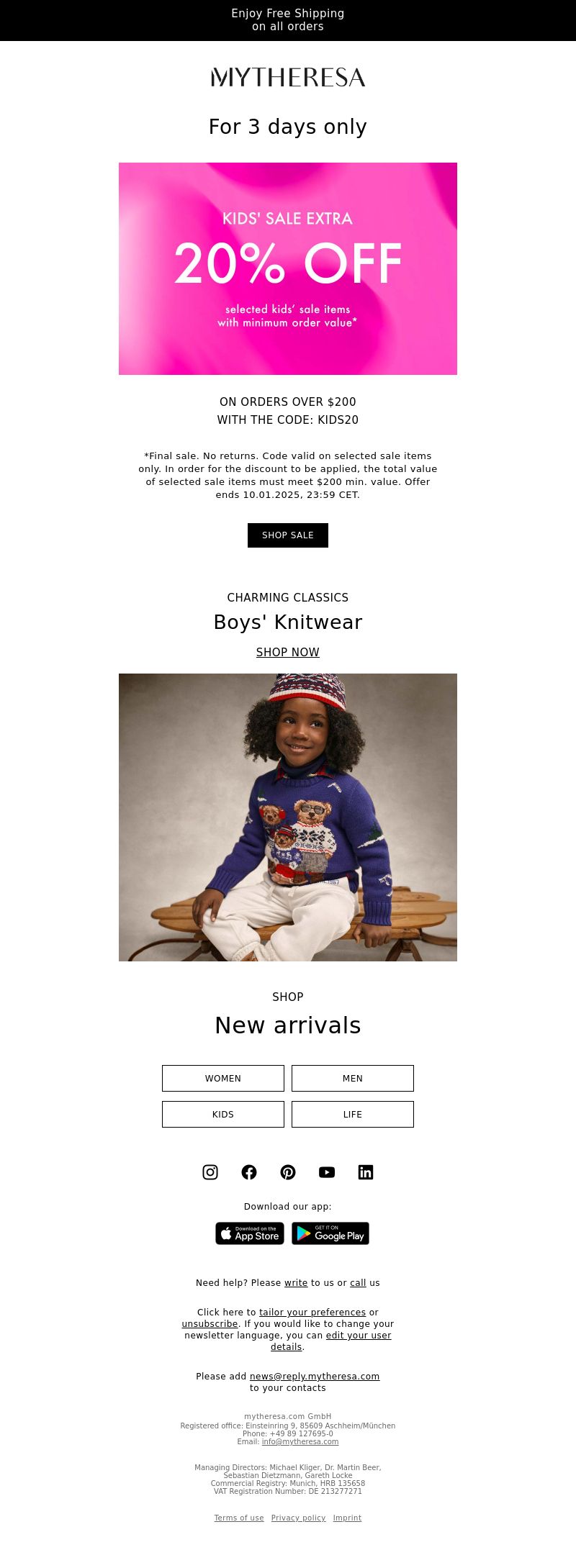576x1568 pixels.
Task: Tap the Google Play download badge
Action: 330,1233
